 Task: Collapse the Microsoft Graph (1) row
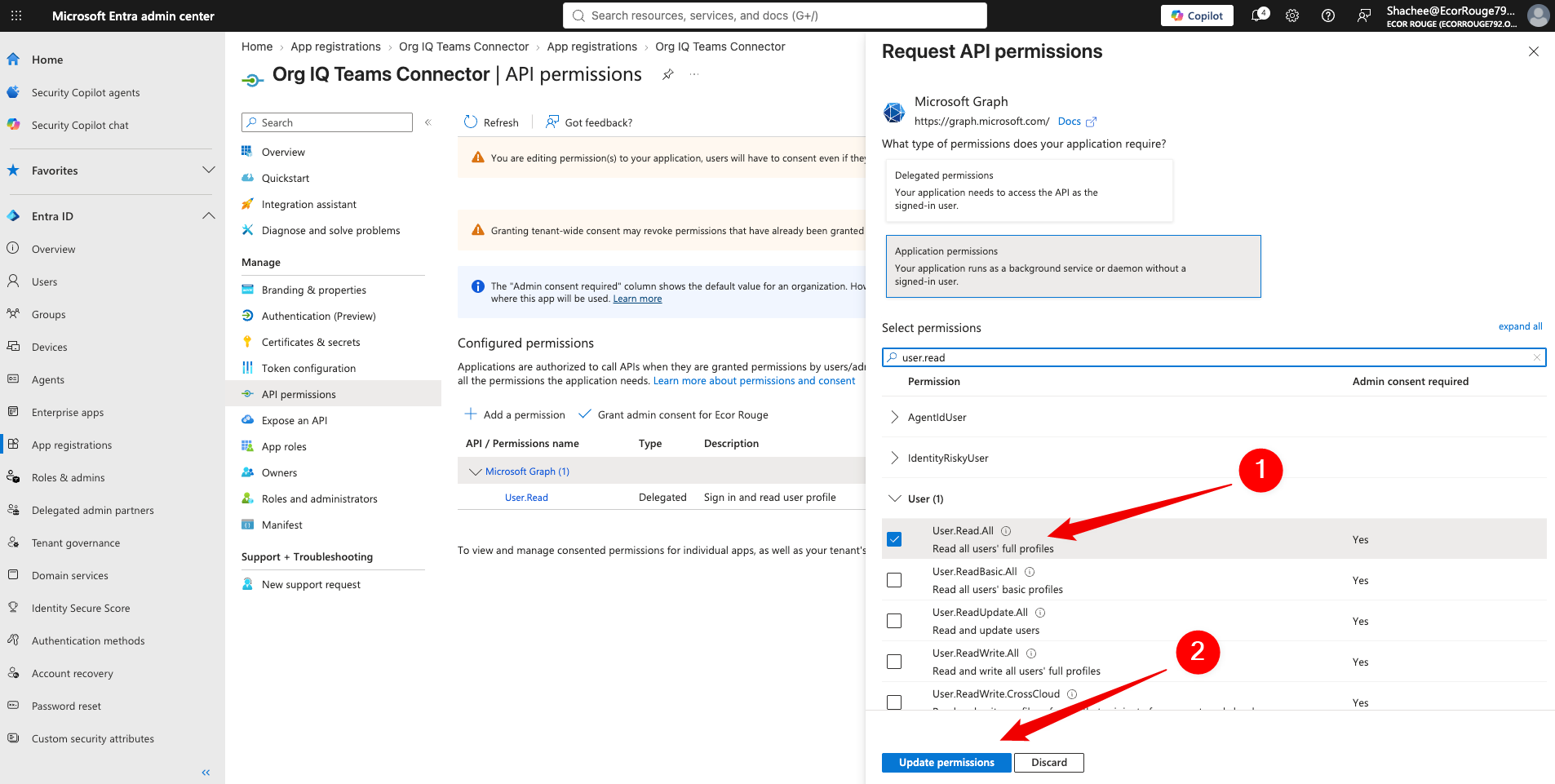click(x=475, y=472)
